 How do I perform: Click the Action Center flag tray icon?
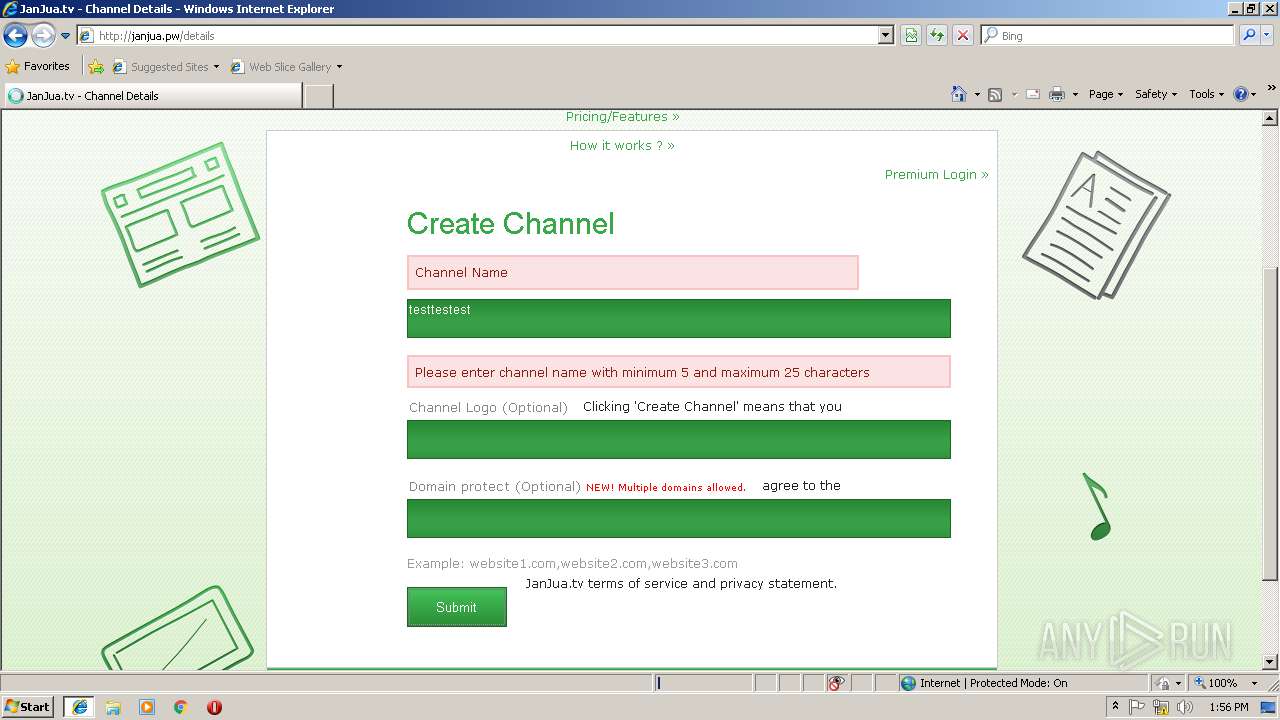point(1138,707)
